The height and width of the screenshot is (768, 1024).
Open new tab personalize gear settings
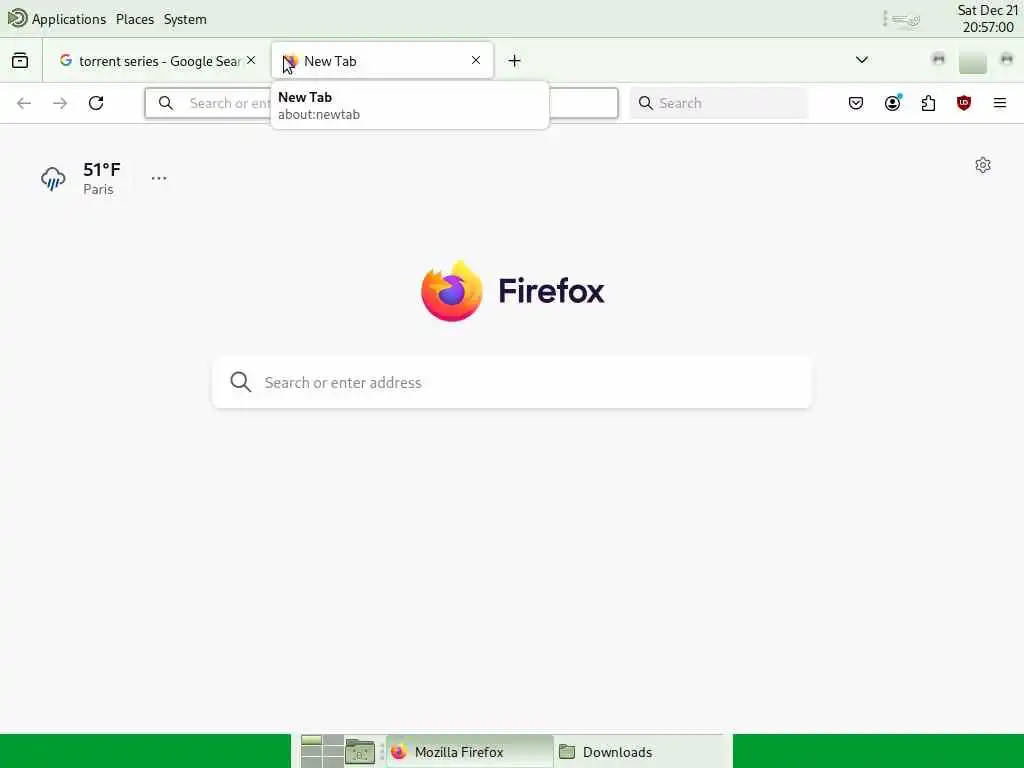[983, 165]
